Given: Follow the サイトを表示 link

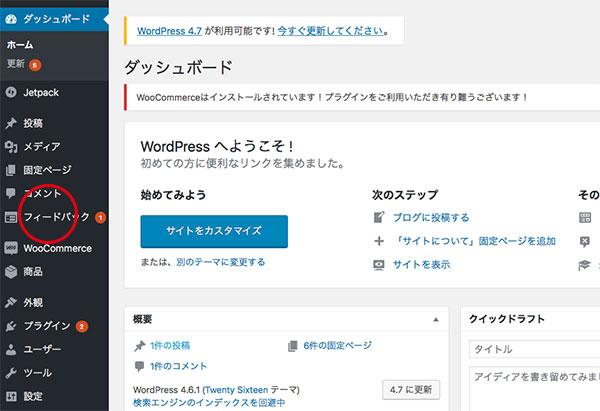Looking at the screenshot, I should [x=421, y=265].
